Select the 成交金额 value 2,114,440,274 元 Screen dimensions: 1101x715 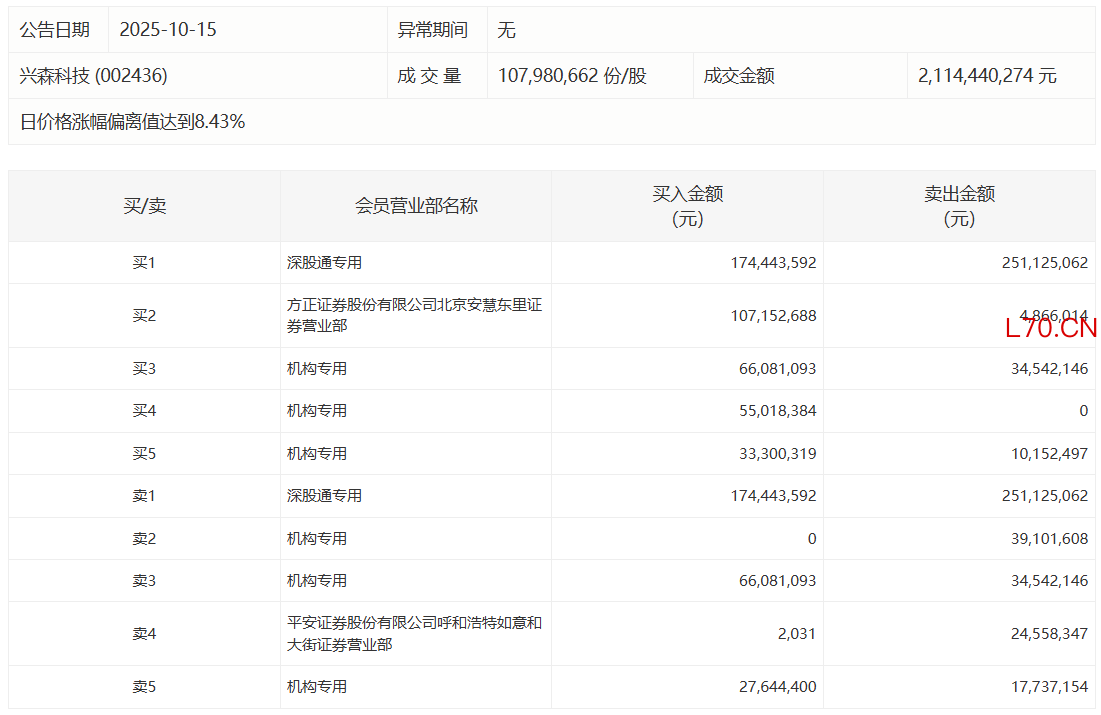(x=987, y=76)
